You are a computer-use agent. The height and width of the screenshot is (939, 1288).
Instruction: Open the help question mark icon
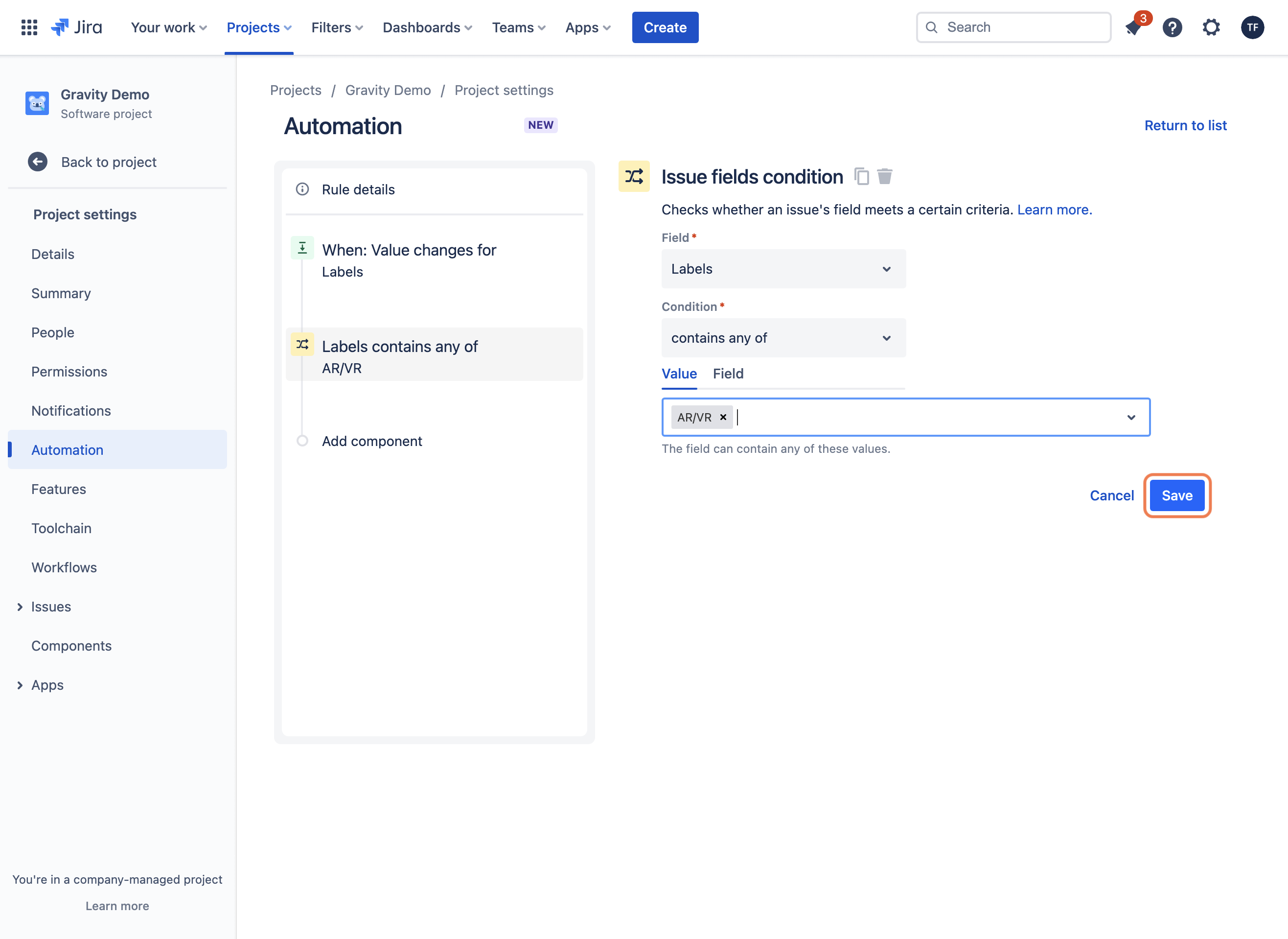click(1172, 27)
